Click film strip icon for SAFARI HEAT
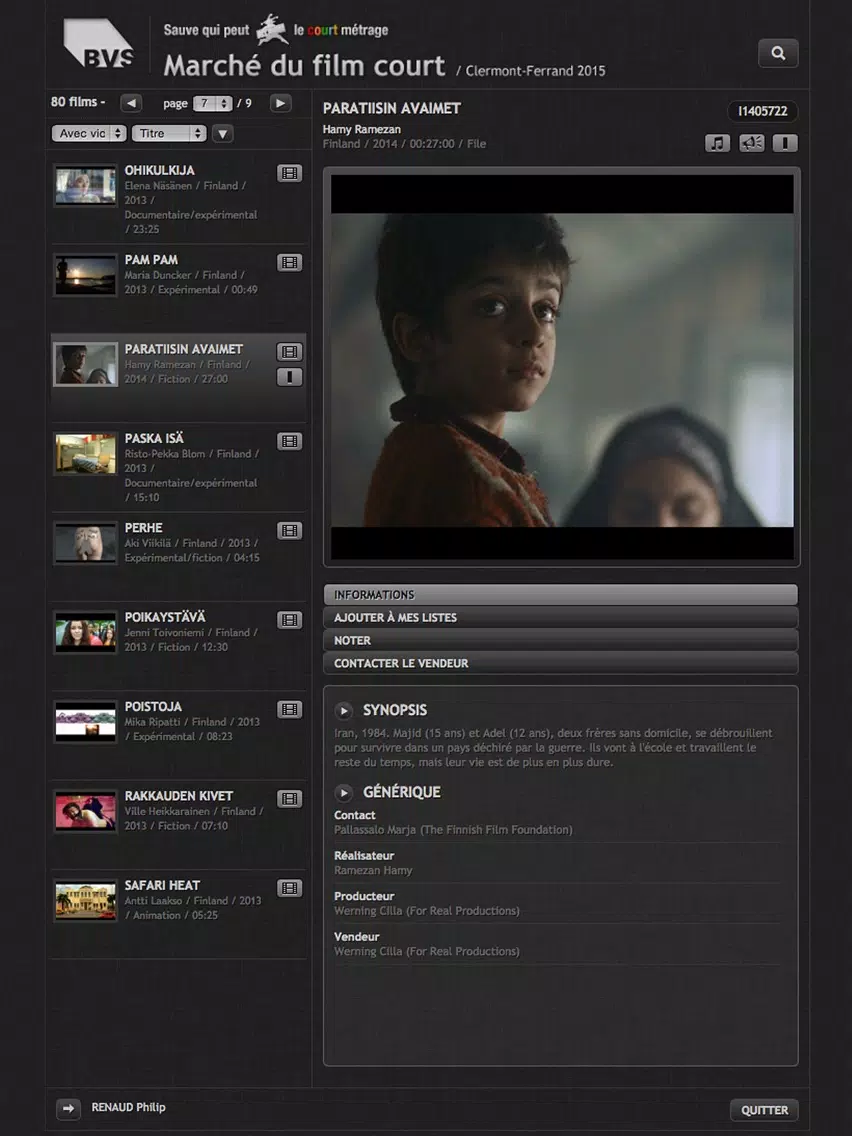The width and height of the screenshot is (852, 1136). click(x=289, y=888)
